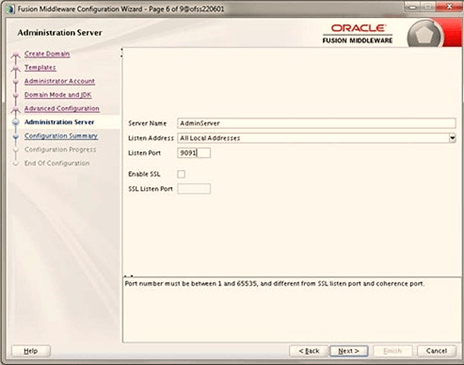Click the Administration Server page heading
Image resolution: width=464 pixels, height=365 pixels.
click(60, 32)
